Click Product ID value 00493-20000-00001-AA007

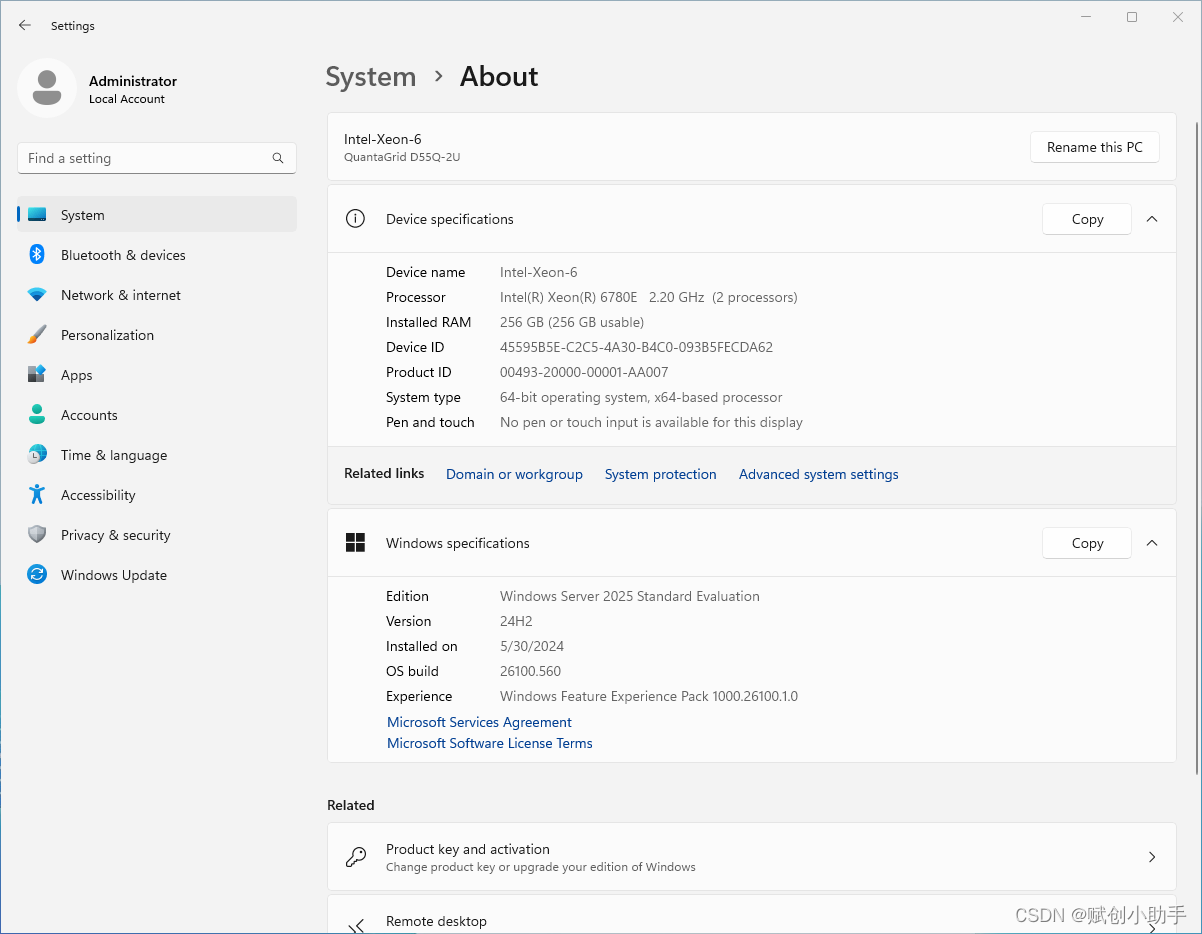pos(584,372)
